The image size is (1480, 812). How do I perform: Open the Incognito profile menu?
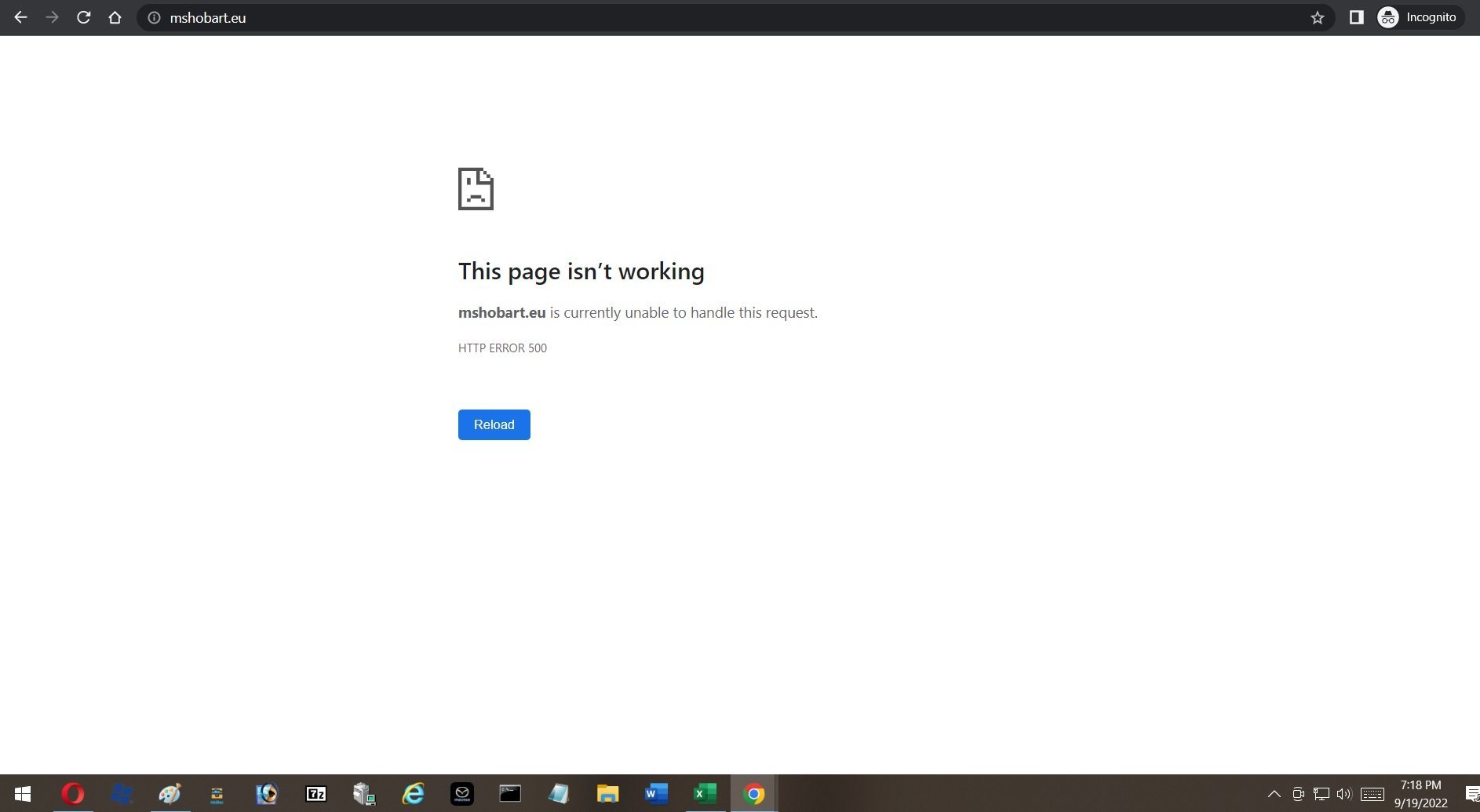tap(1420, 17)
